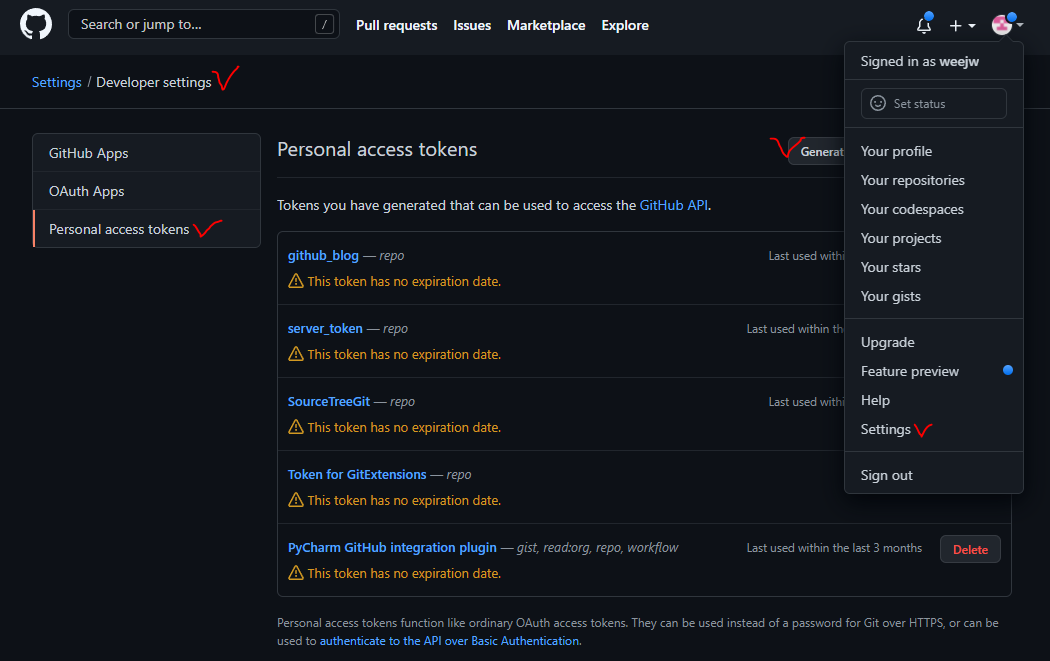
Task: Click Set status in the user menu
Action: coord(933,104)
